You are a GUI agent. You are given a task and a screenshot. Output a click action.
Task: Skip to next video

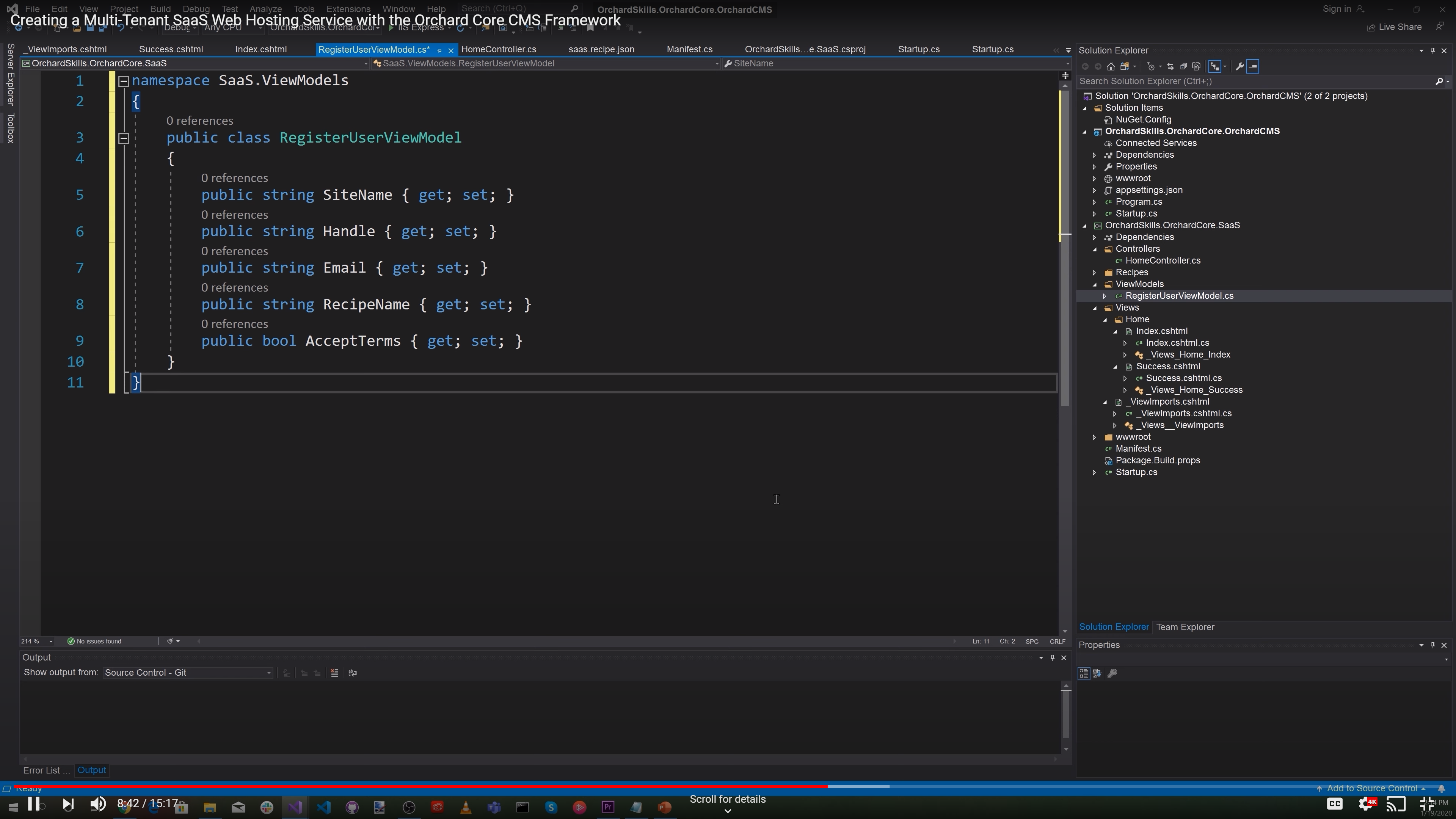point(68,804)
